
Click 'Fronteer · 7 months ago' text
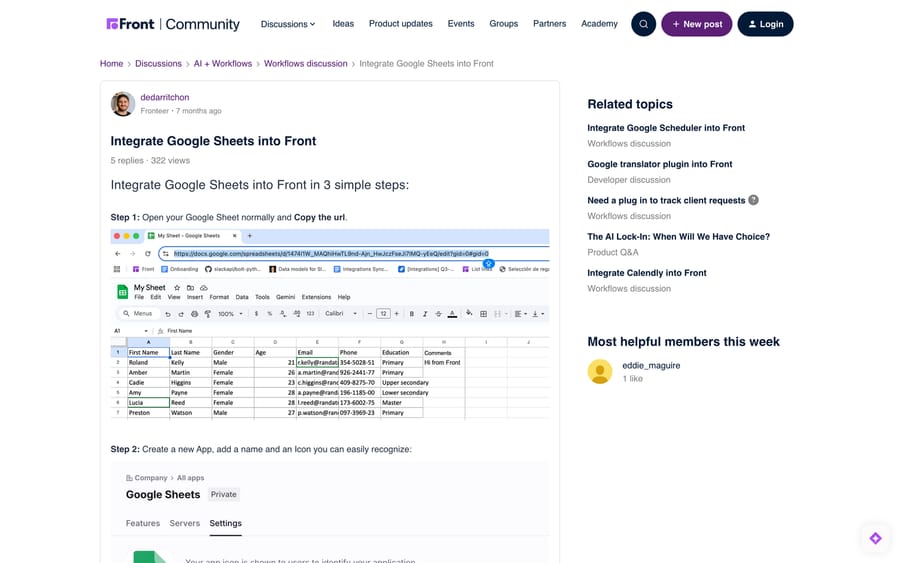181,111
